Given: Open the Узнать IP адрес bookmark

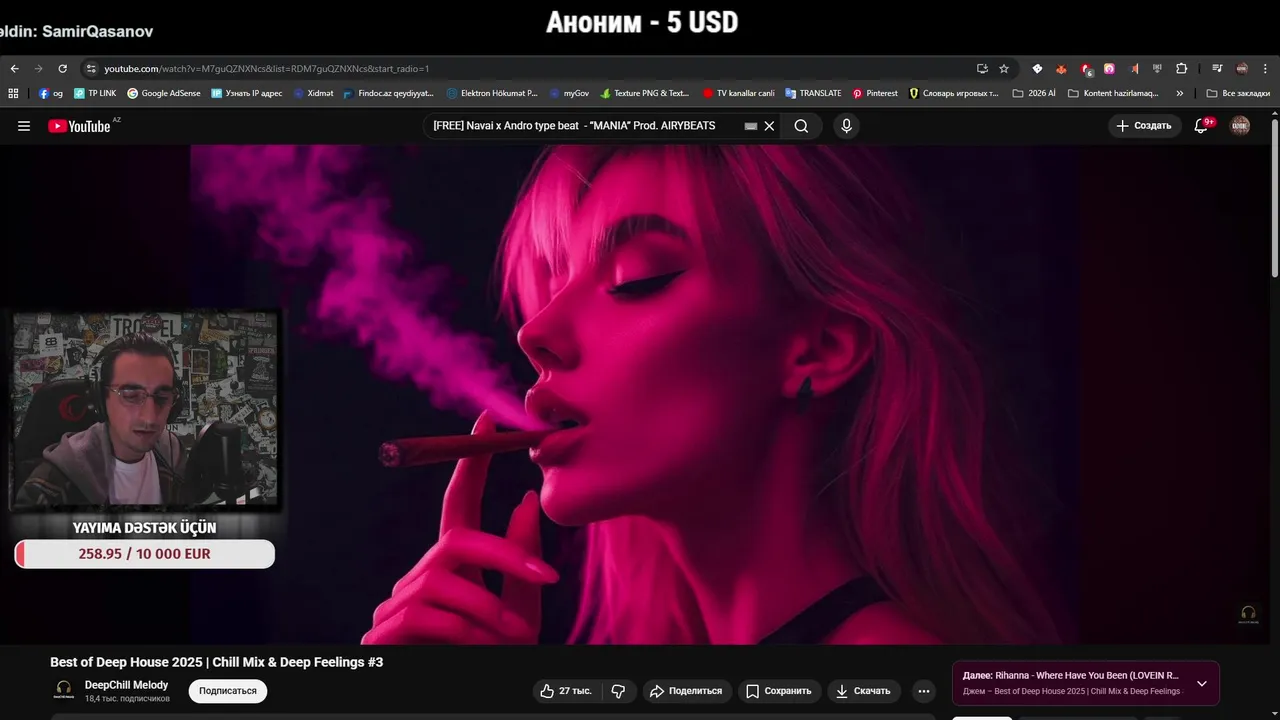Looking at the screenshot, I should 247,93.
